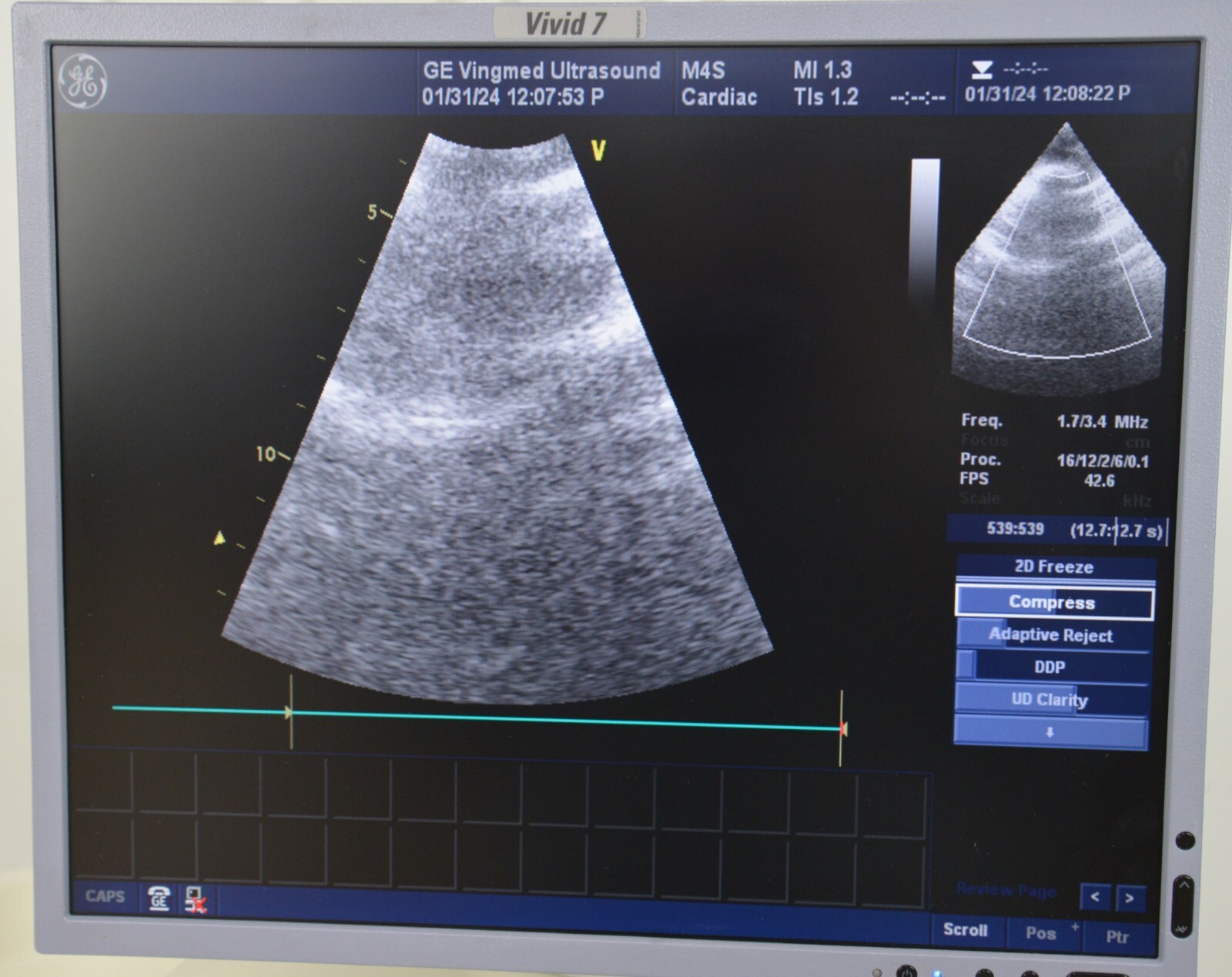Select the 2D Freeze menu header
Viewport: 1232px width, 977px height.
click(x=1053, y=567)
